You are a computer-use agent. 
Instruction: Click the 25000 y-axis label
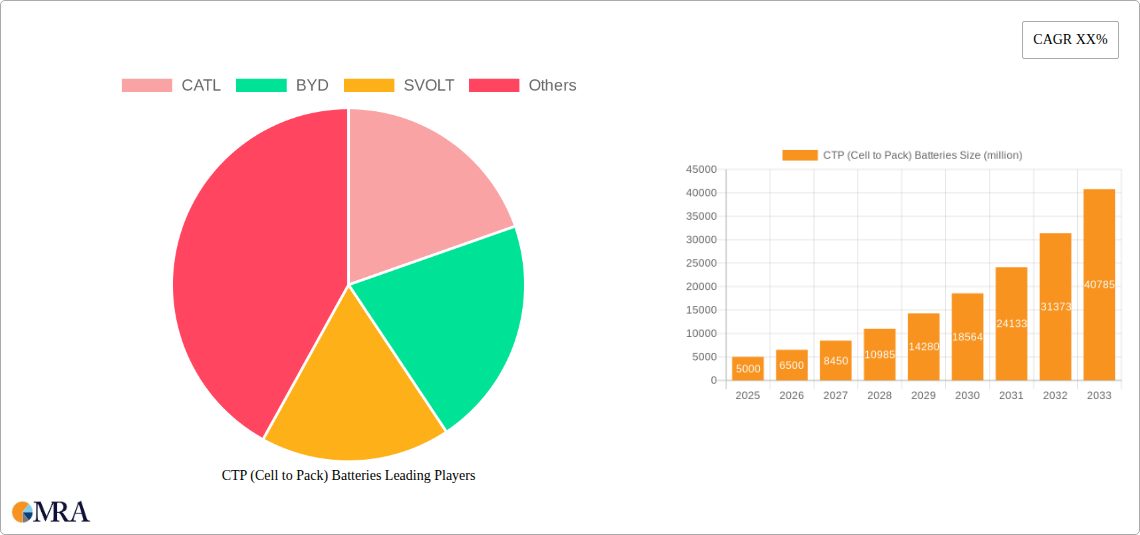(702, 263)
